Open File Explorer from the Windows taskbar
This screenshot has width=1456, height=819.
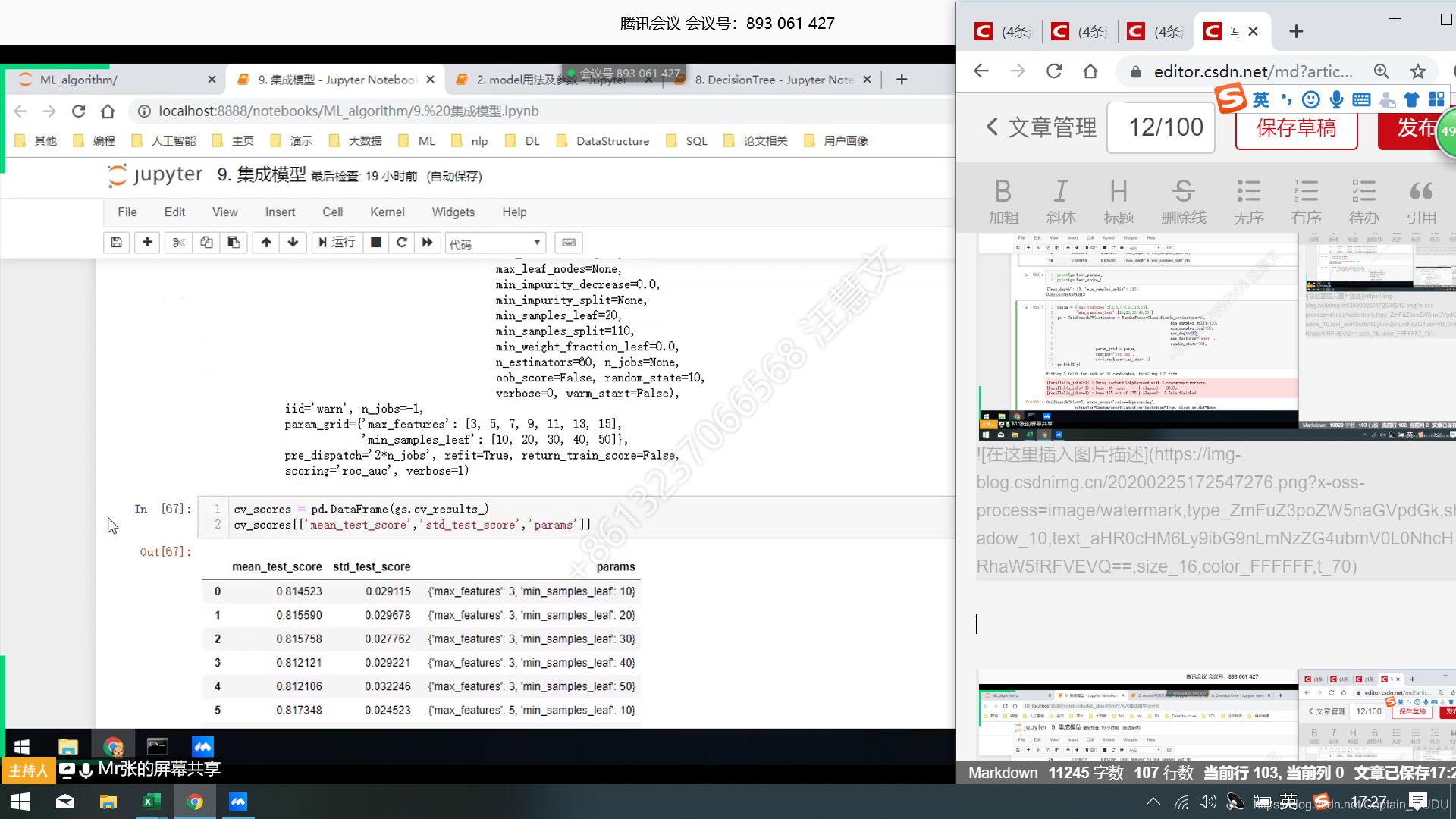point(108,802)
